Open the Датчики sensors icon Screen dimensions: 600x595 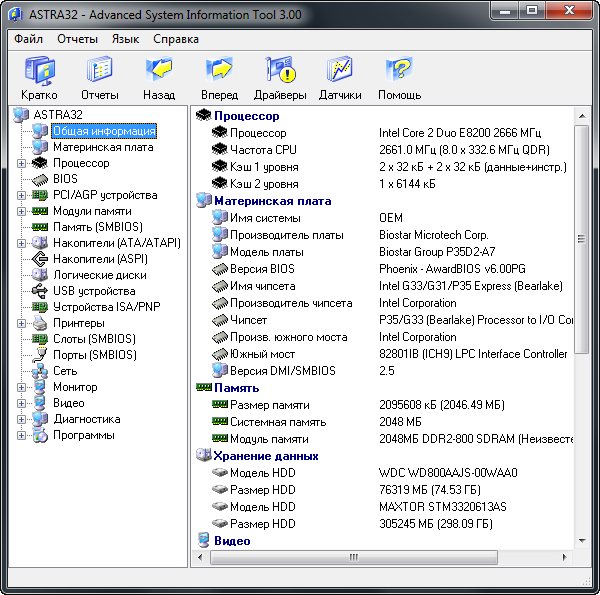click(340, 70)
